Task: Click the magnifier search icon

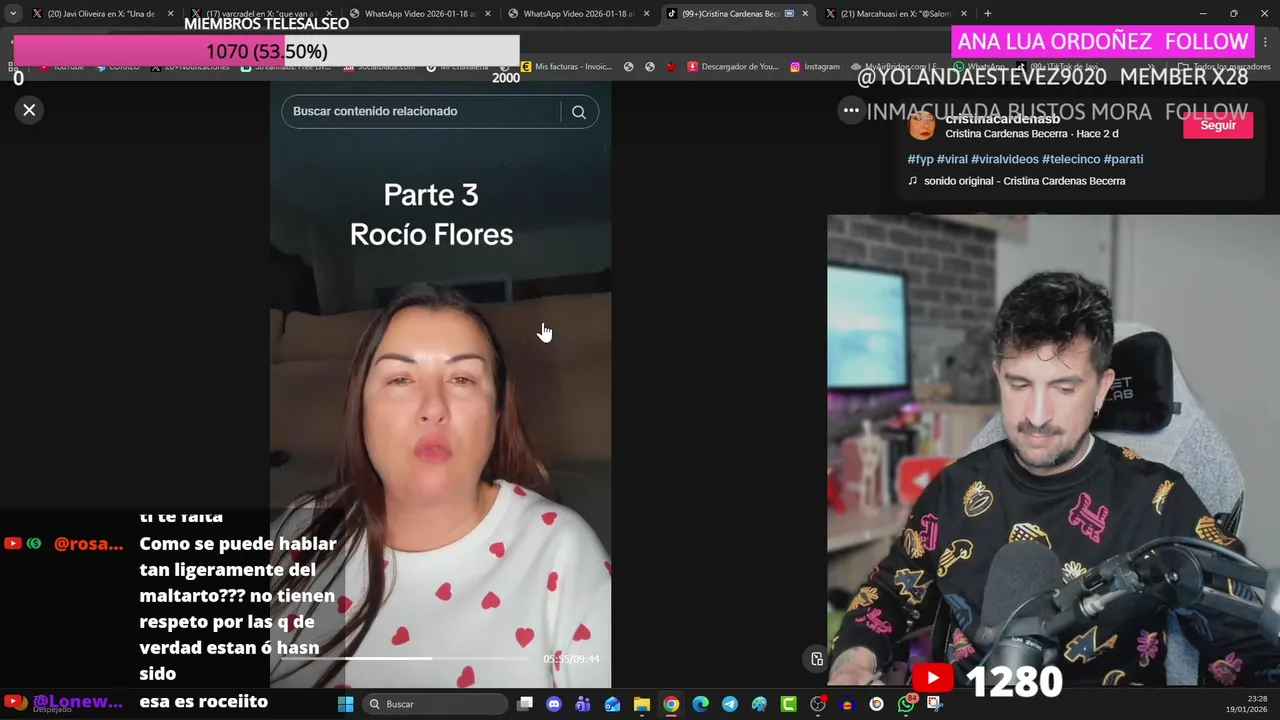Action: (x=579, y=112)
